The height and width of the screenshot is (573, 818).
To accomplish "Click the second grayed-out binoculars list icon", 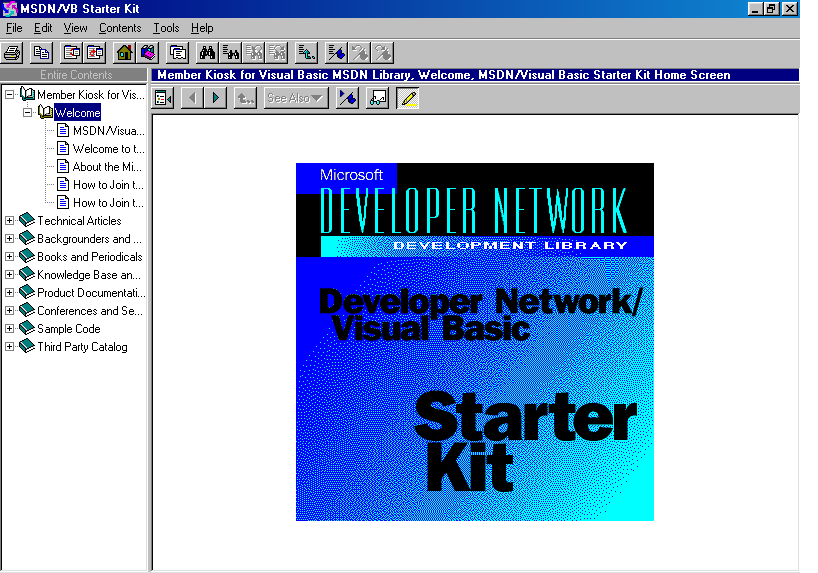I will pyautogui.click(x=278, y=53).
